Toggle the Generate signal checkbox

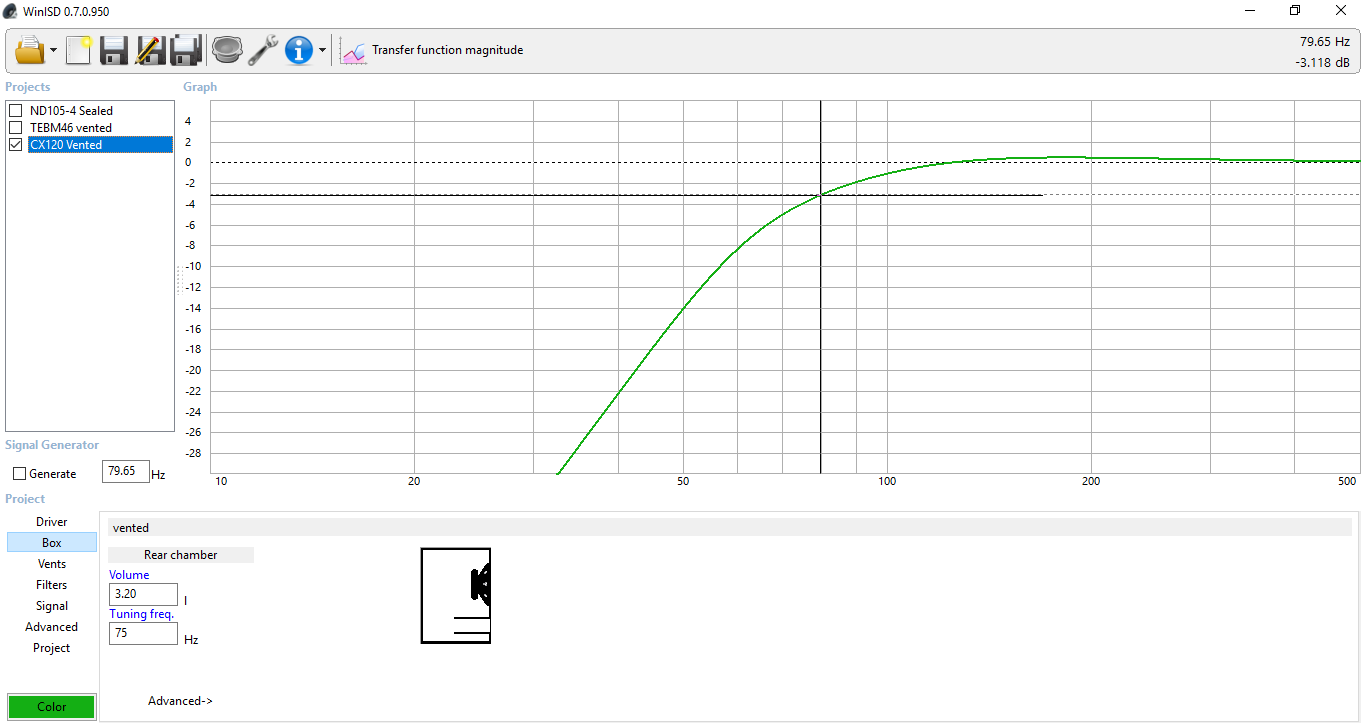pyautogui.click(x=17, y=472)
